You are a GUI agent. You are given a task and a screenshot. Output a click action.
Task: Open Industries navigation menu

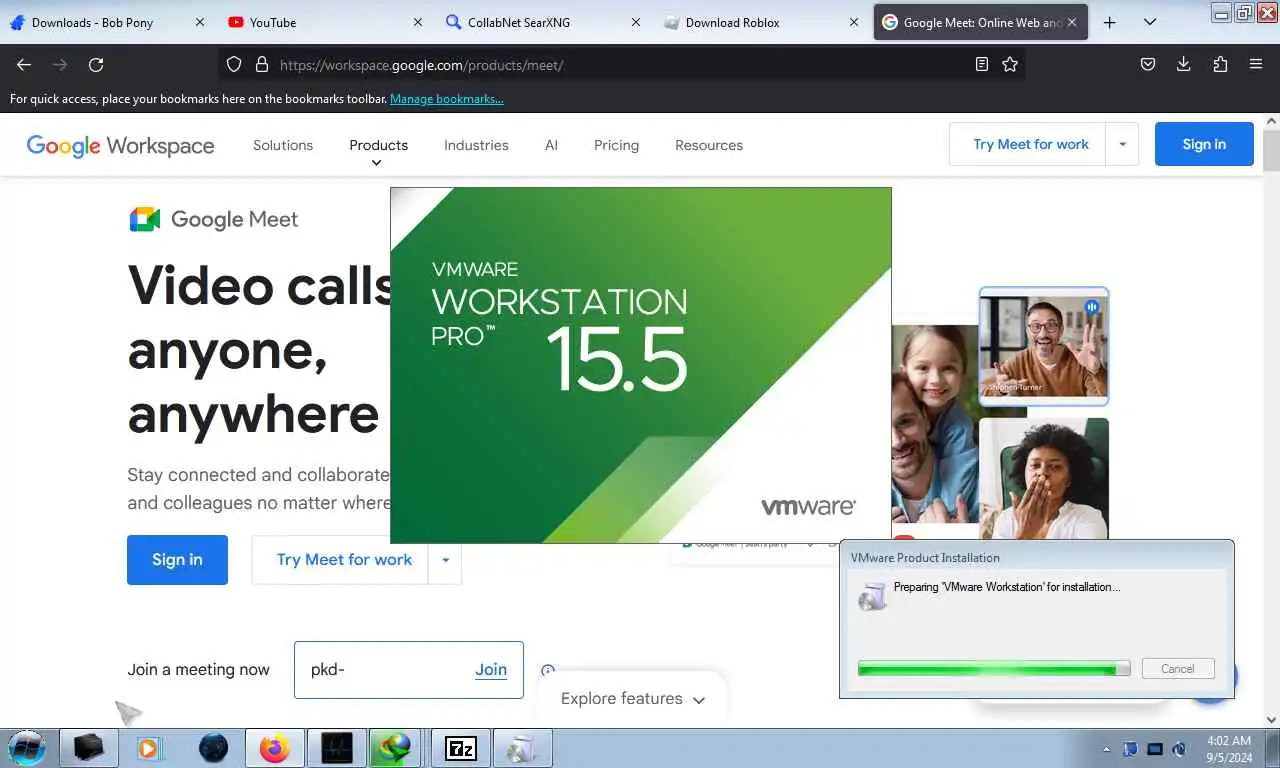[476, 145]
